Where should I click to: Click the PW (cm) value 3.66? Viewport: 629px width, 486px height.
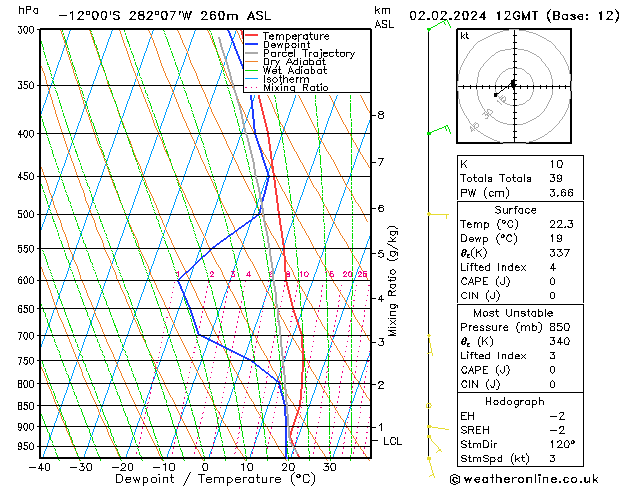[561, 193]
